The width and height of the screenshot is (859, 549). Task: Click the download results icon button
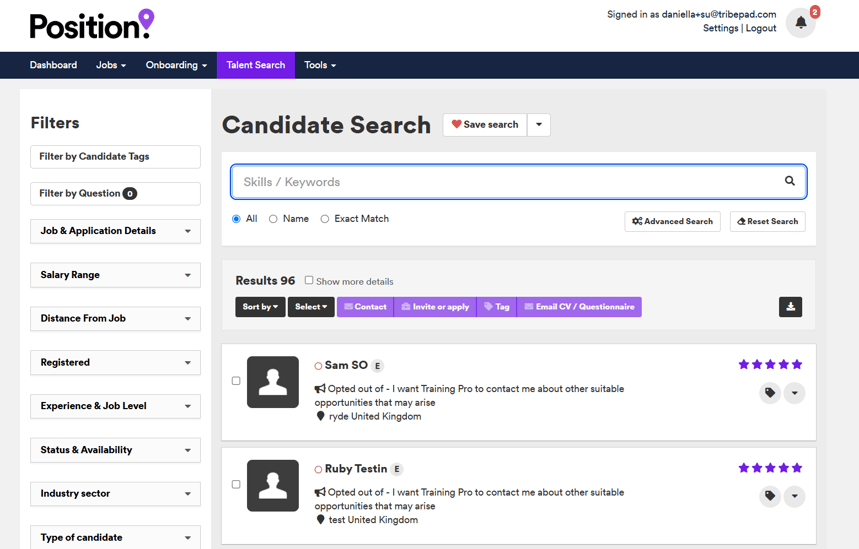pyautogui.click(x=791, y=307)
